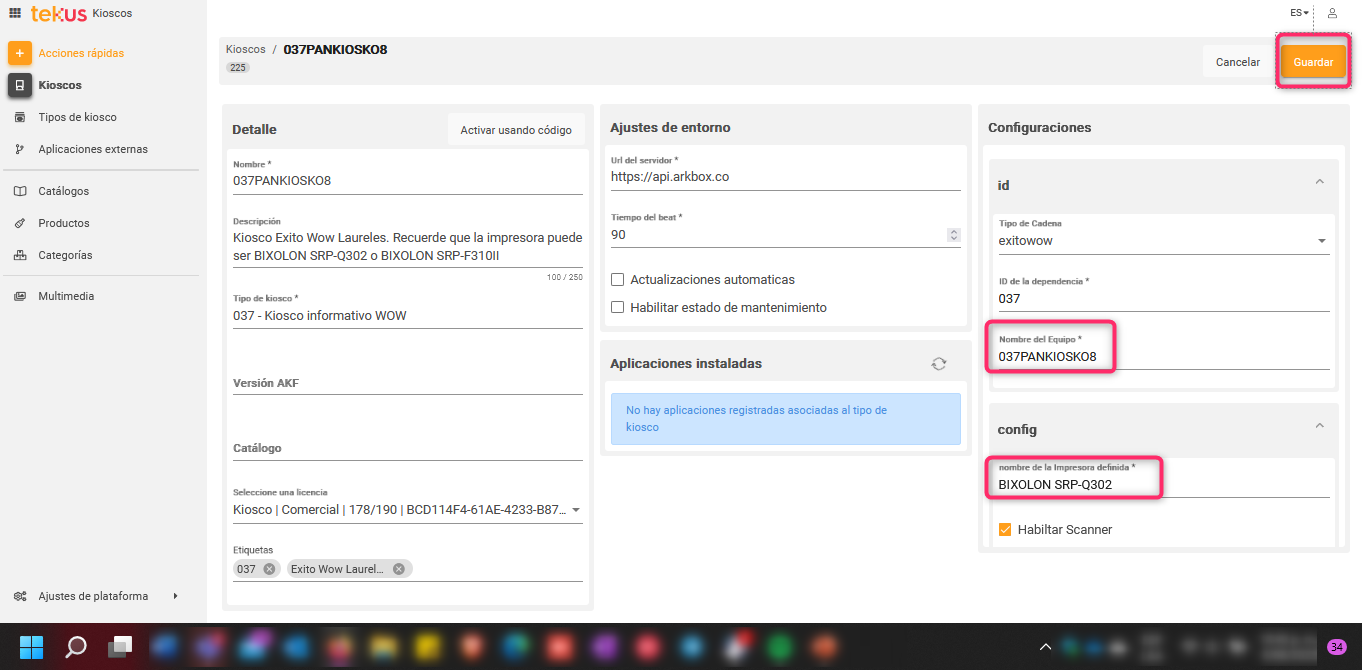Click the Url del servidor field

(784, 177)
